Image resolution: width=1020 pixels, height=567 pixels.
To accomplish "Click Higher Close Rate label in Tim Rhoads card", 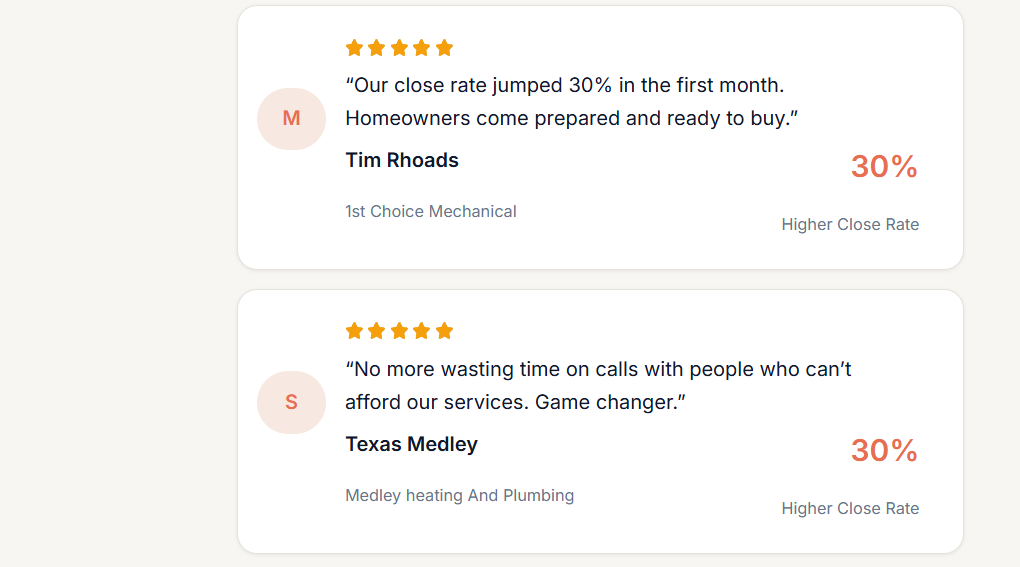I will [850, 224].
